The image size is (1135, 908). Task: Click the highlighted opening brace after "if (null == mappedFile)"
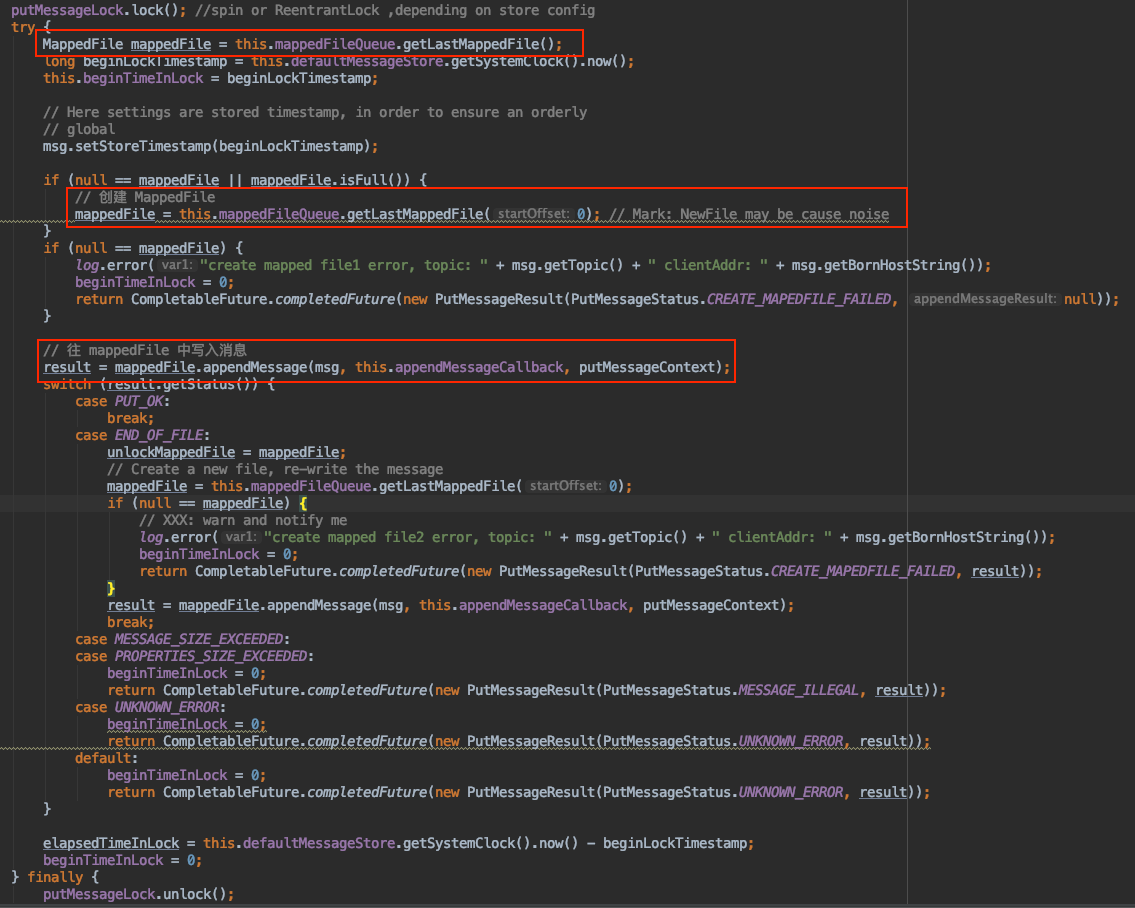pyautogui.click(x=303, y=503)
